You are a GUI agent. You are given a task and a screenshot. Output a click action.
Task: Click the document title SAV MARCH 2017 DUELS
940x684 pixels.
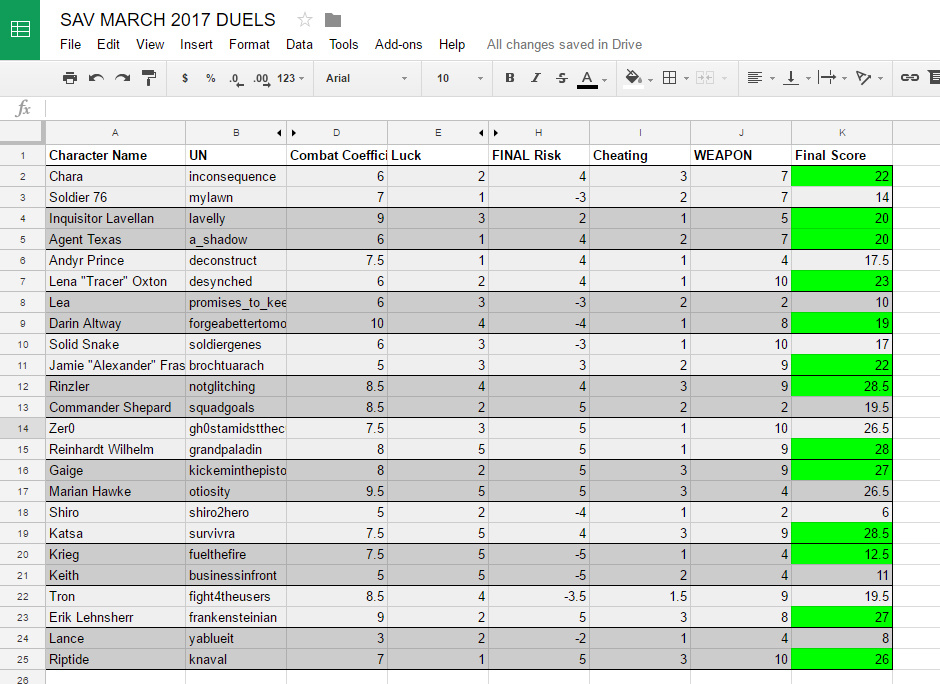pyautogui.click(x=168, y=20)
